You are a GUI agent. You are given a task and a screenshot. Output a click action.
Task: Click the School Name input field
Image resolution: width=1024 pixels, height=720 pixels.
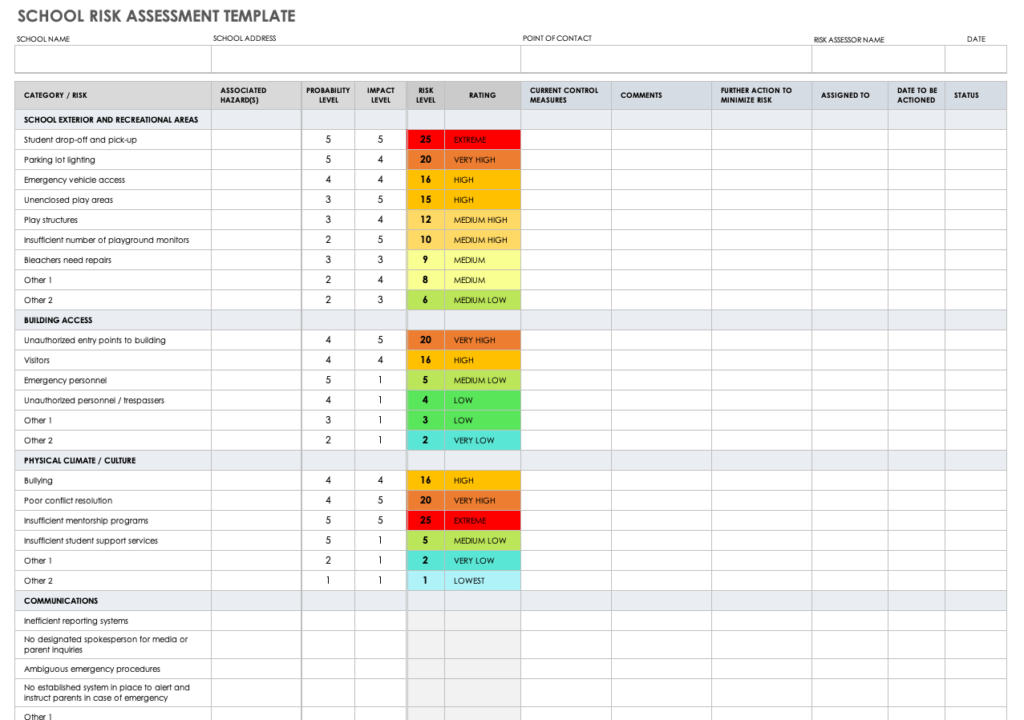click(x=112, y=60)
